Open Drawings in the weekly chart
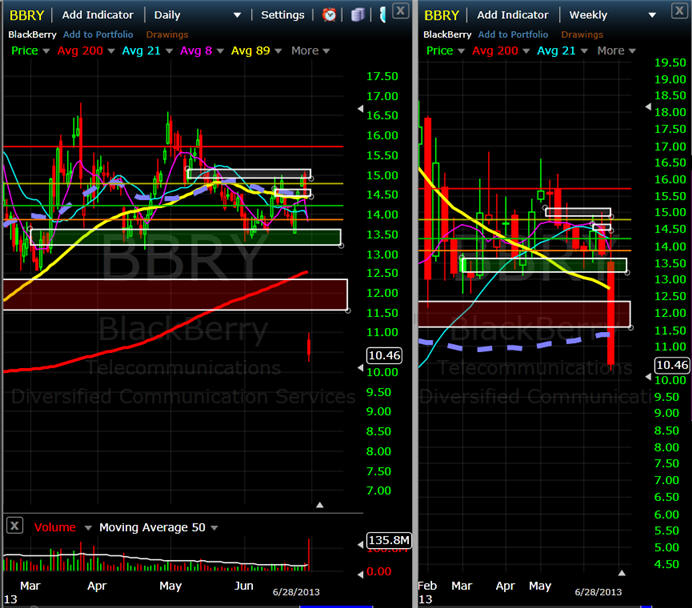Viewport: 692px width, 608px height. [581, 34]
